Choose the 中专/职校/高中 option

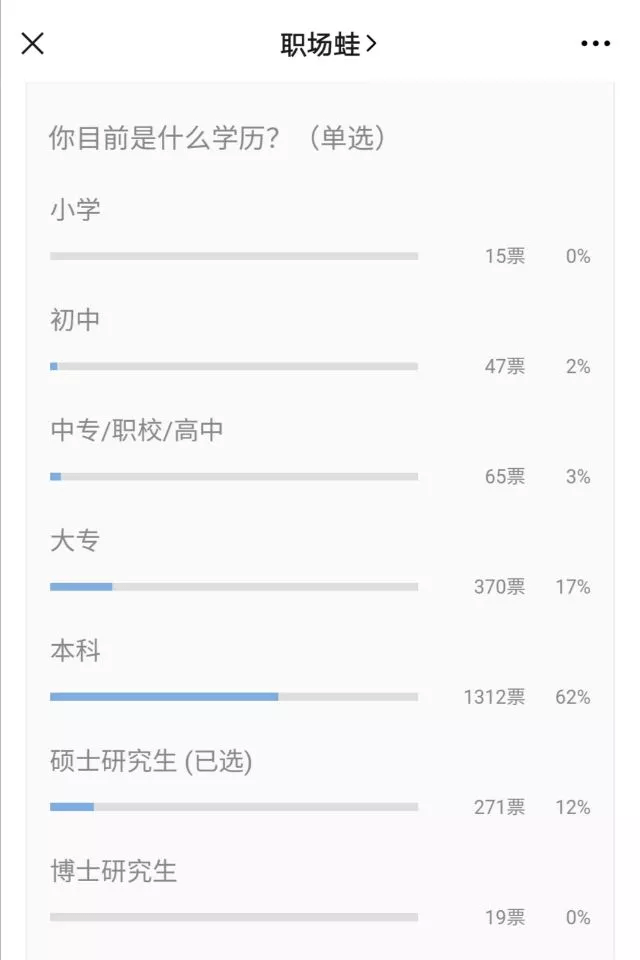[x=137, y=431]
